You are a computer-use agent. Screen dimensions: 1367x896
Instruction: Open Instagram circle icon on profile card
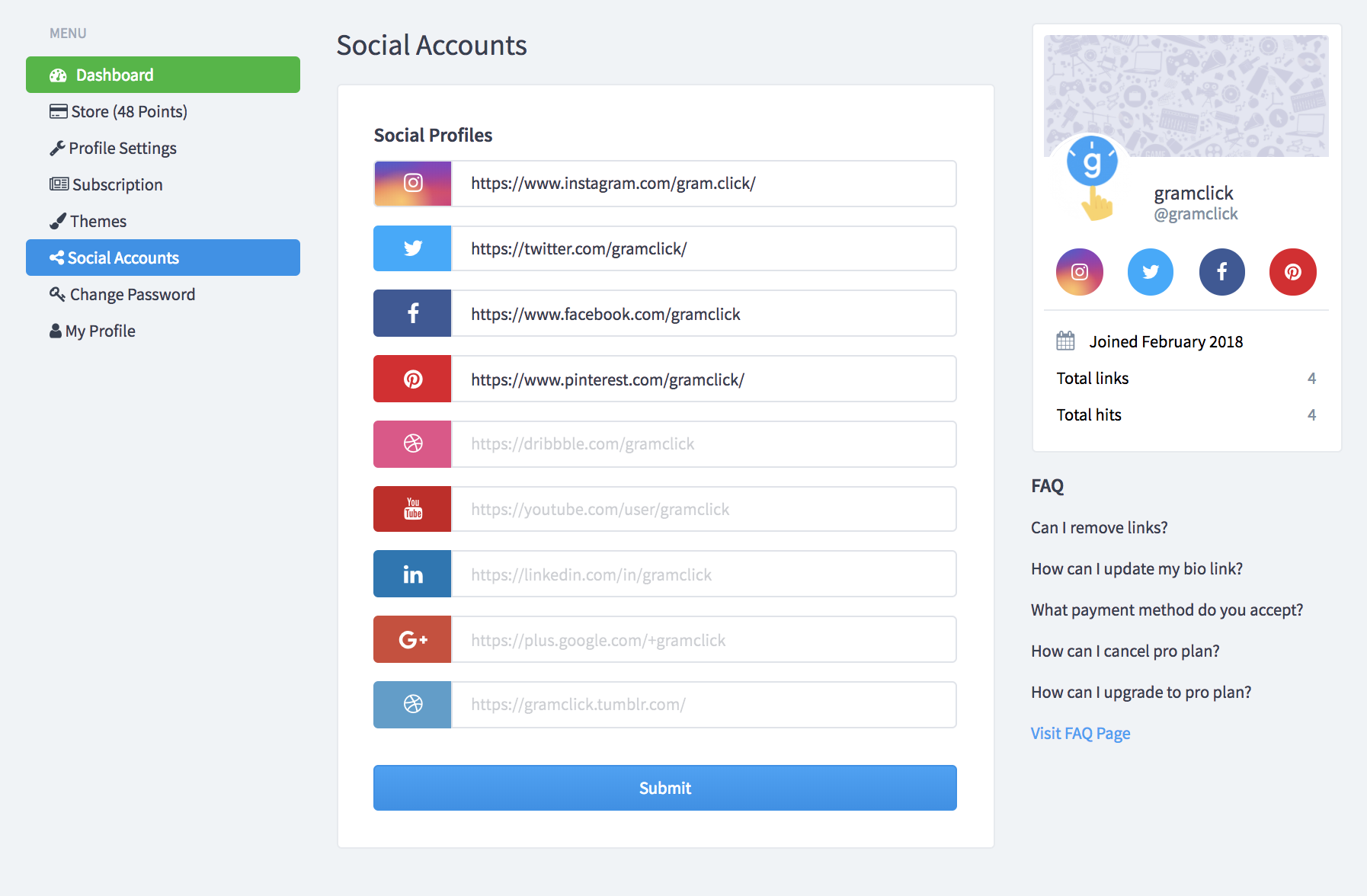coord(1080,272)
